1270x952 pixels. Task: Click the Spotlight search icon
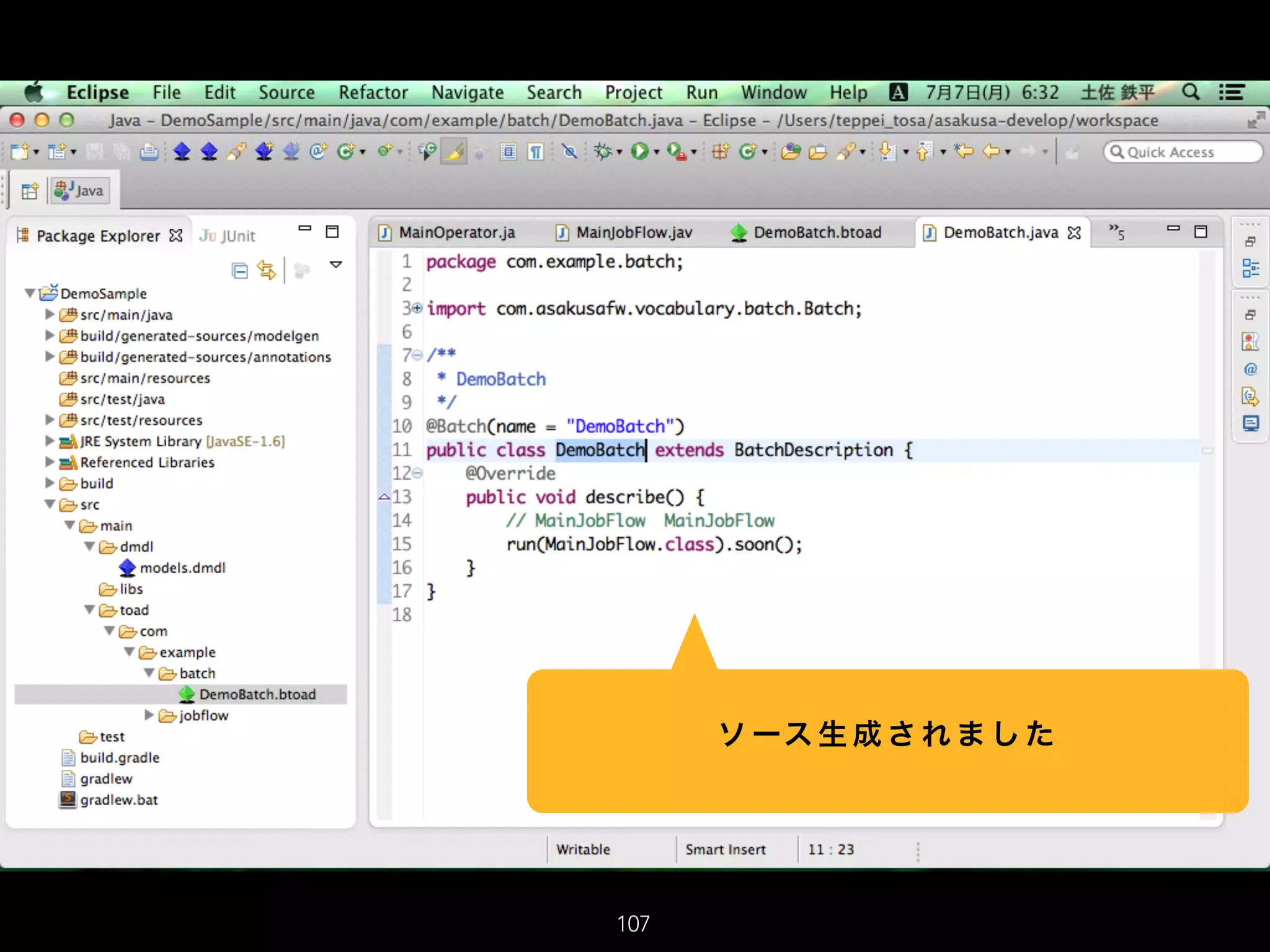(x=1191, y=92)
